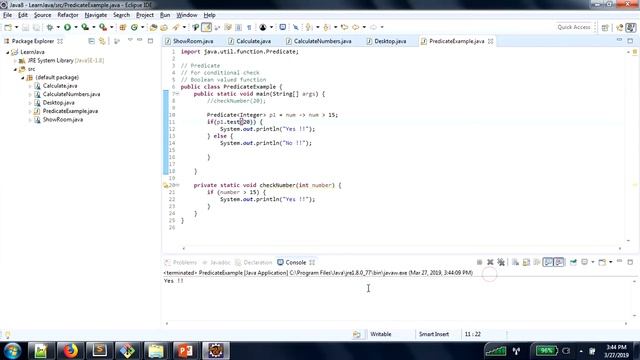This screenshot has height=360, width=640.
Task: Switch to the Problems view tab
Action: tap(180, 262)
